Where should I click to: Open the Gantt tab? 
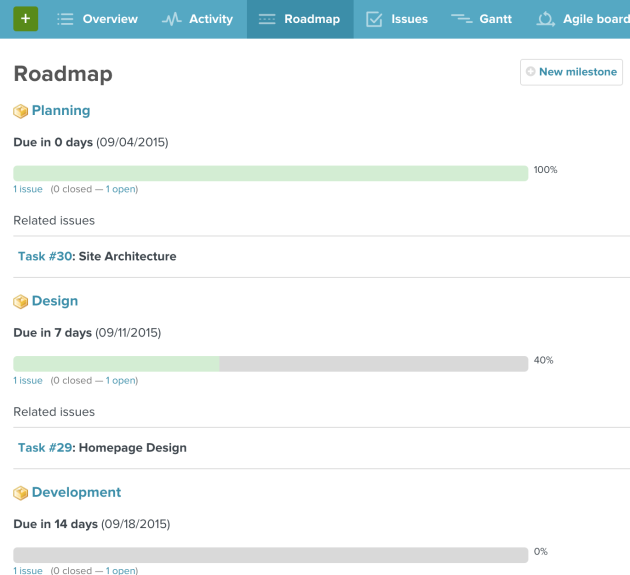coord(481,19)
